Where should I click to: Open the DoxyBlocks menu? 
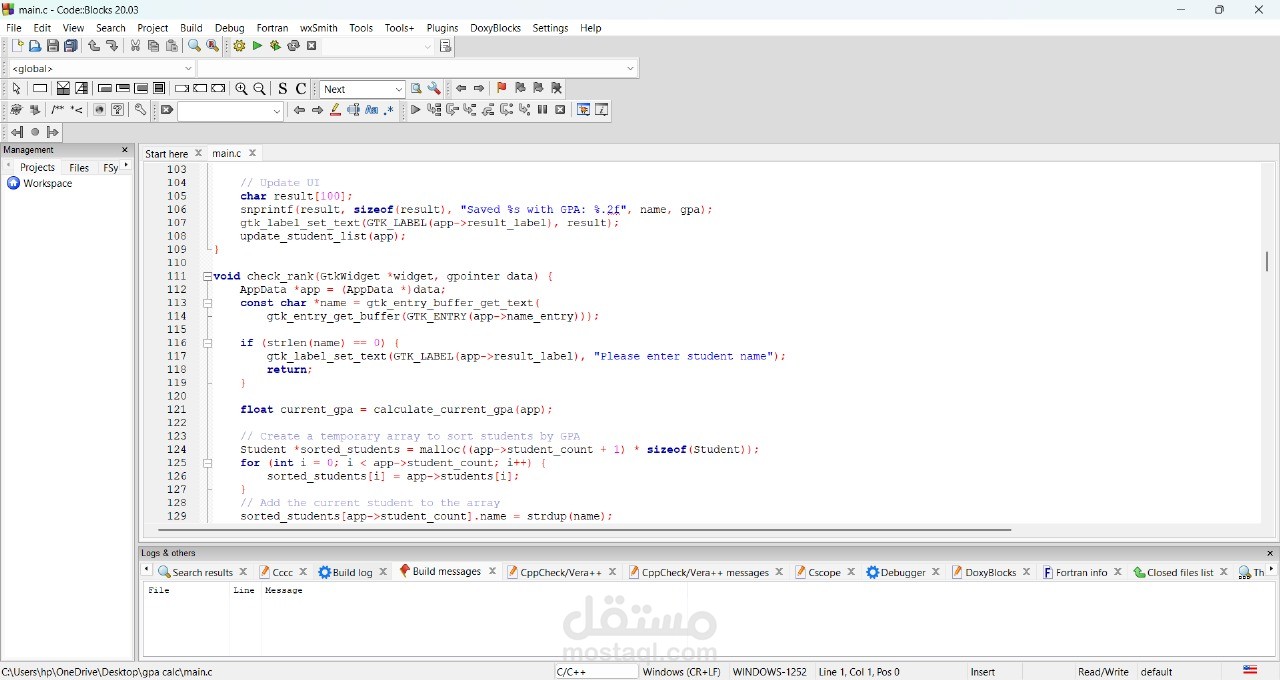(495, 28)
